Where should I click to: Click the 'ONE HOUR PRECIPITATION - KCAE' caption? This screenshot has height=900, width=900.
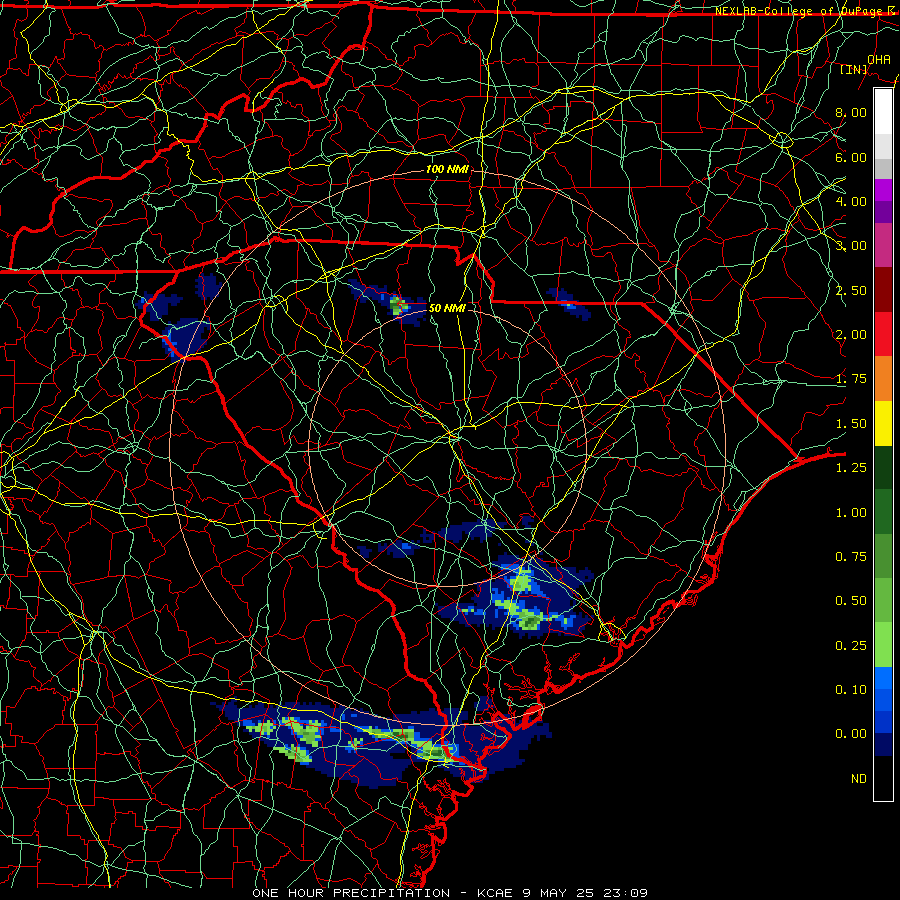pyautogui.click(x=382, y=893)
